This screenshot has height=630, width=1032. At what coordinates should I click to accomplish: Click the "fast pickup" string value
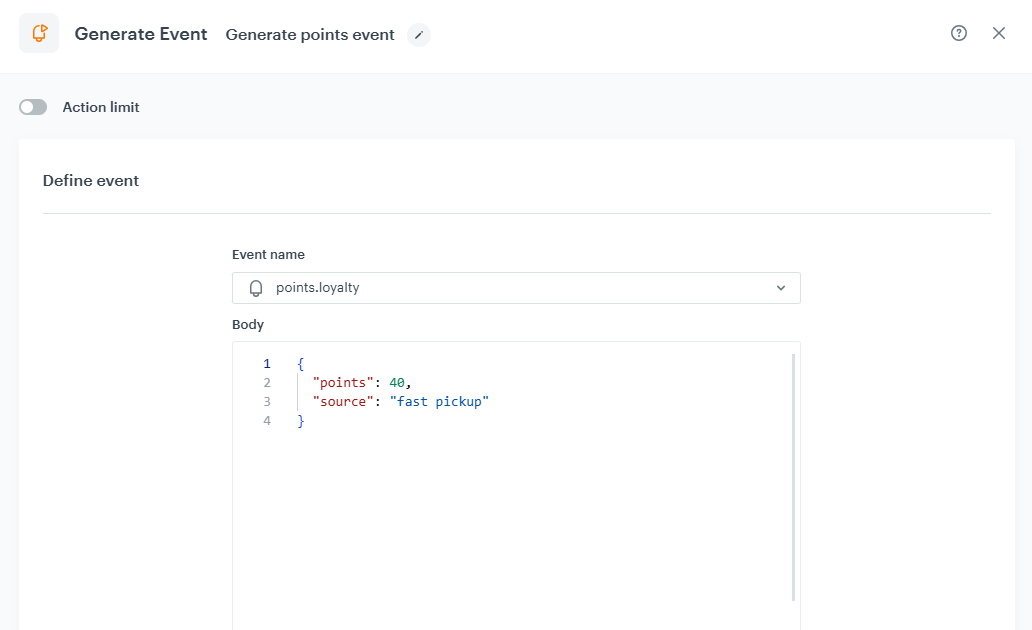440,401
